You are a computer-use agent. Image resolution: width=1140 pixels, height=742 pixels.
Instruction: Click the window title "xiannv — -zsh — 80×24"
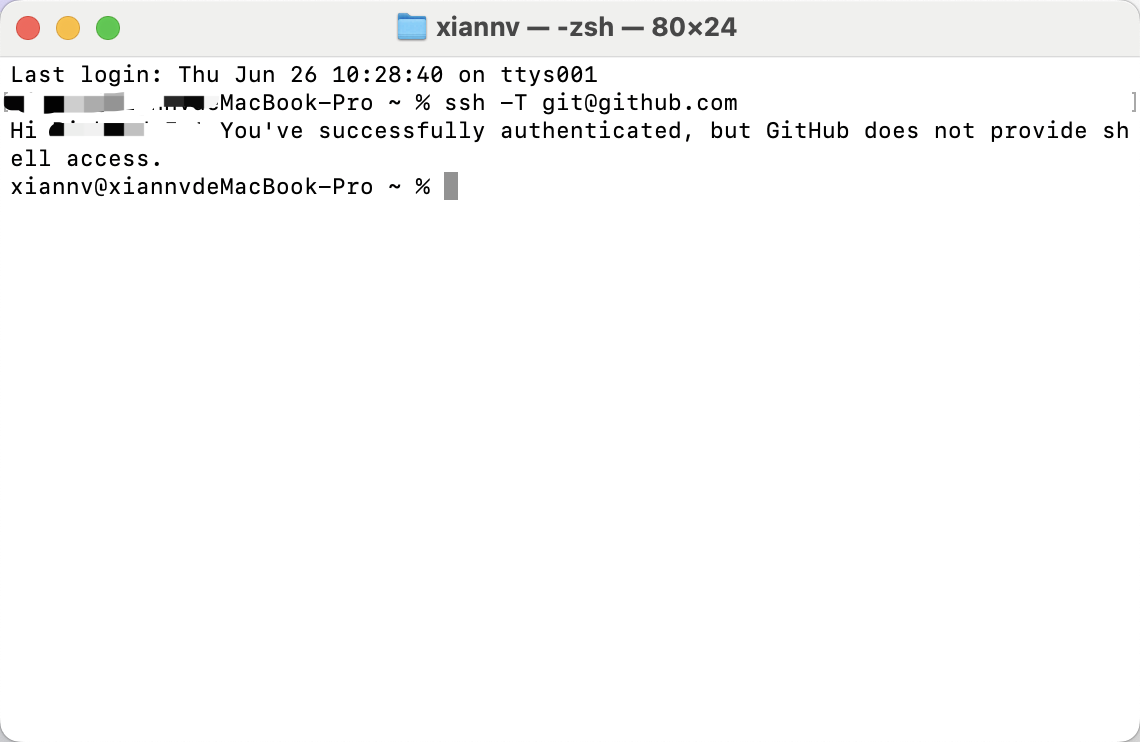586,27
